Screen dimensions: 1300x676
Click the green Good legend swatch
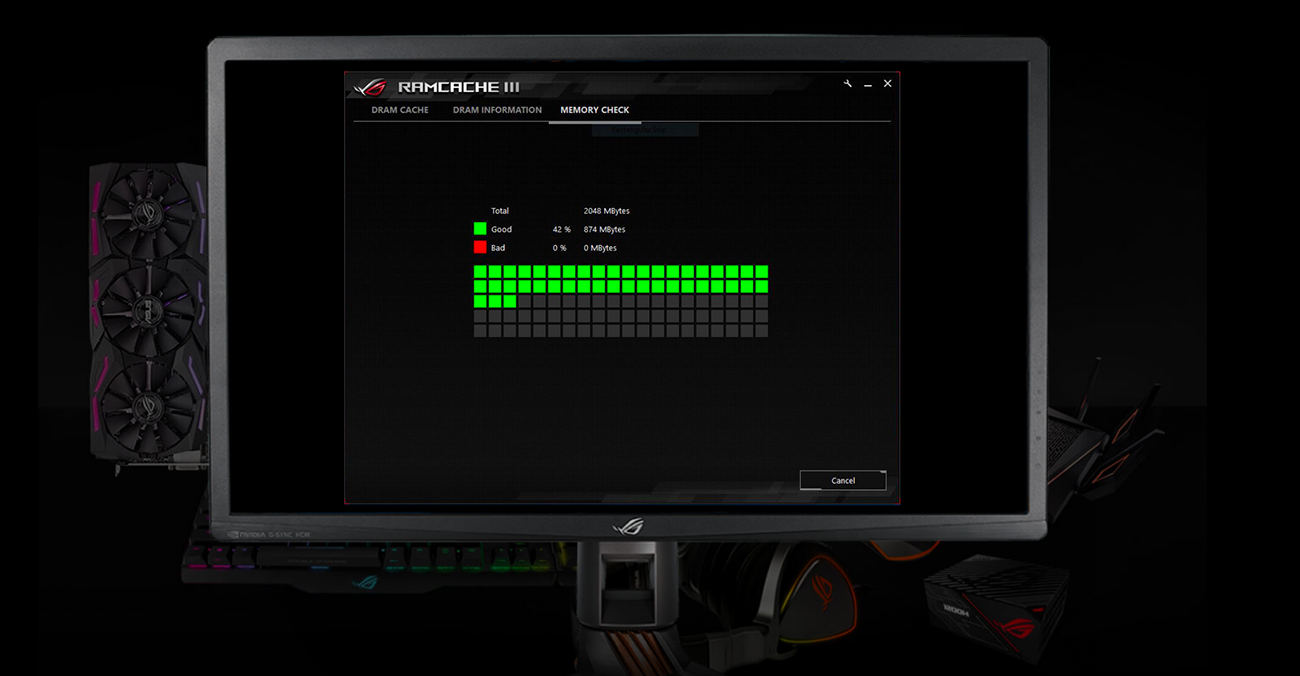click(x=480, y=229)
